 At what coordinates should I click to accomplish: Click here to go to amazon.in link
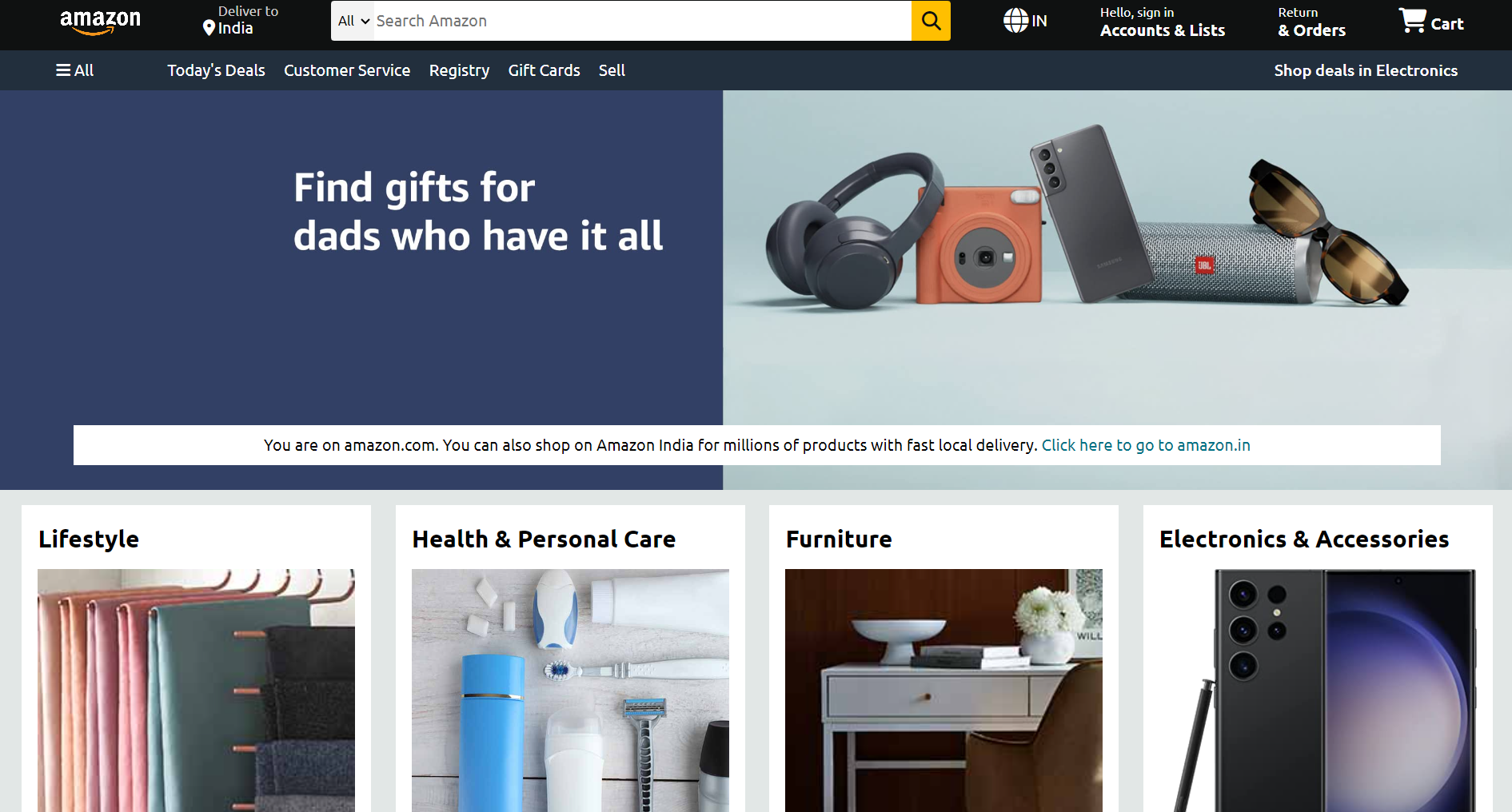click(1146, 445)
